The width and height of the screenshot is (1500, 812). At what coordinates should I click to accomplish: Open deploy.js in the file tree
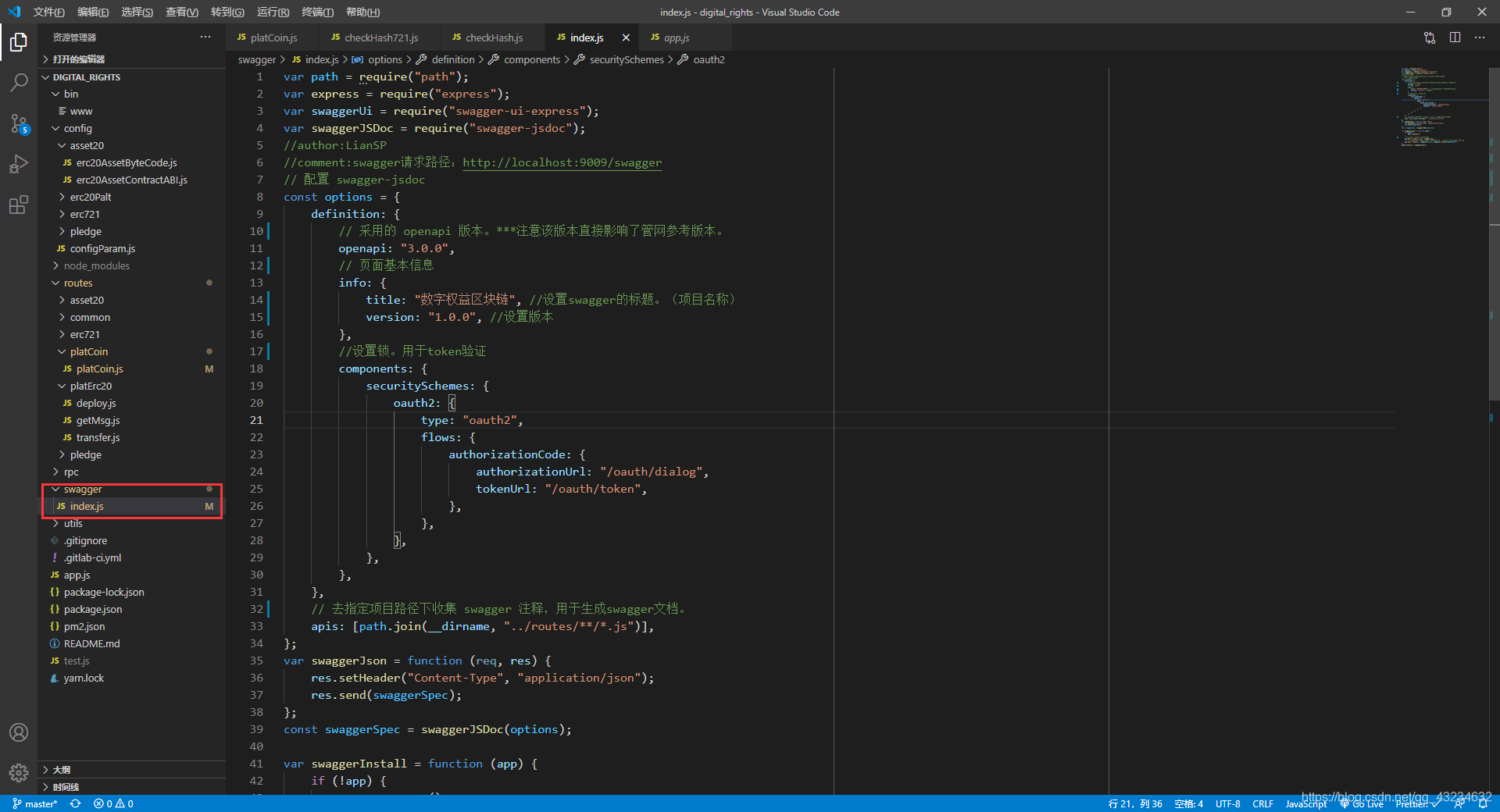pyautogui.click(x=131, y=403)
